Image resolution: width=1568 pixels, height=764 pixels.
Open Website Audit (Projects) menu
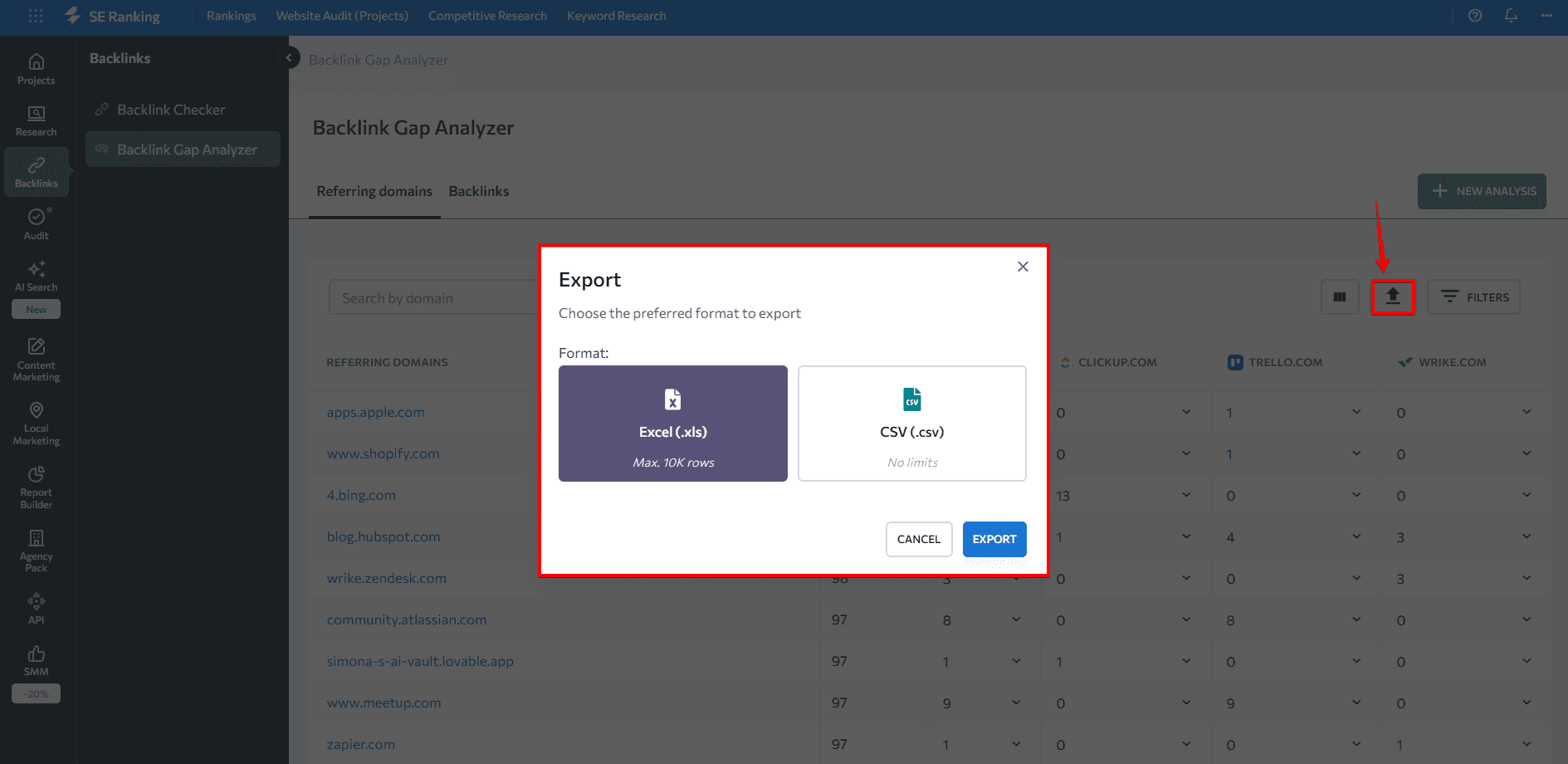tap(342, 16)
